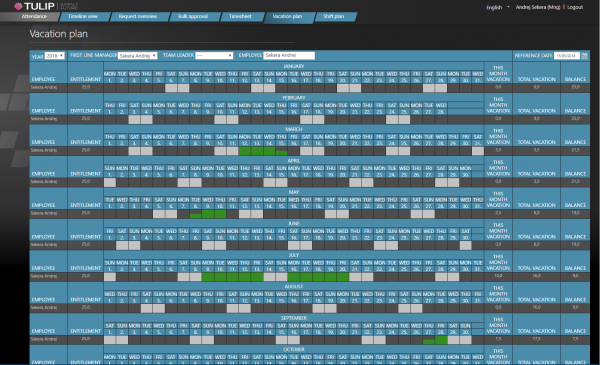Open the Year dropdown
Screen dimensions: 600x365
tap(54, 56)
